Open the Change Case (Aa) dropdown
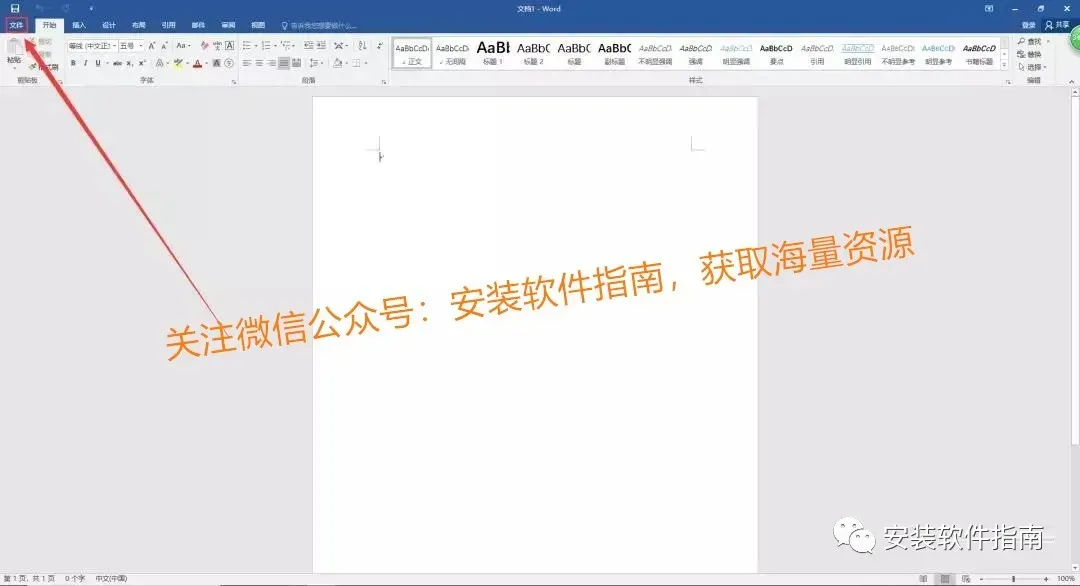 183,45
